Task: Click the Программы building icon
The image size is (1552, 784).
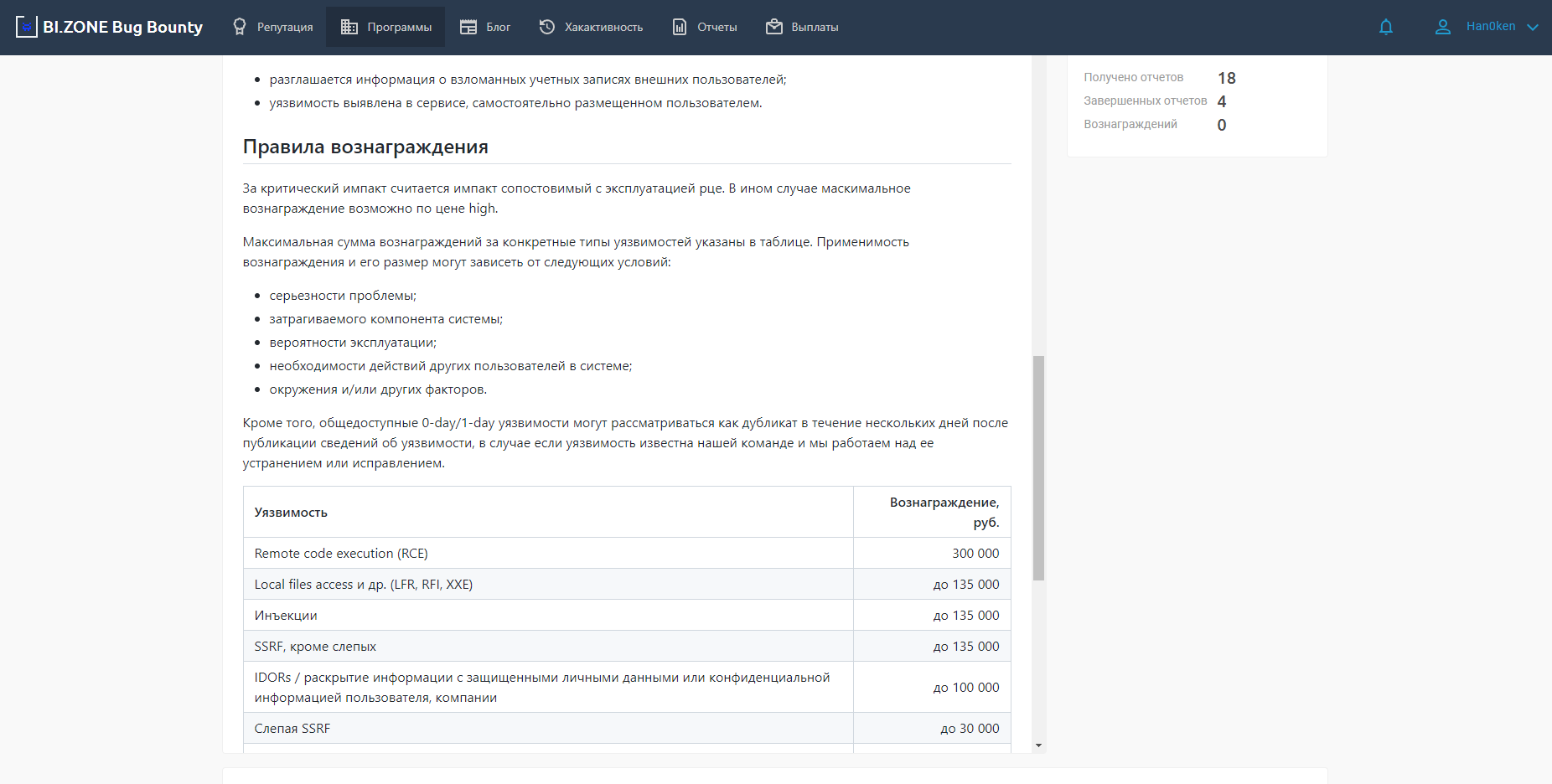Action: (349, 27)
